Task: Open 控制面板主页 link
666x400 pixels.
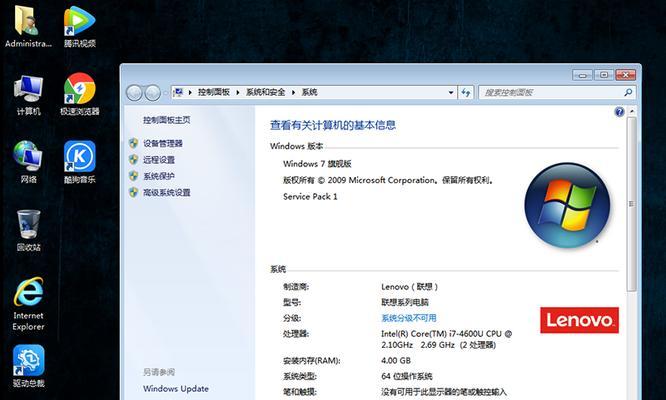Action: [166, 120]
